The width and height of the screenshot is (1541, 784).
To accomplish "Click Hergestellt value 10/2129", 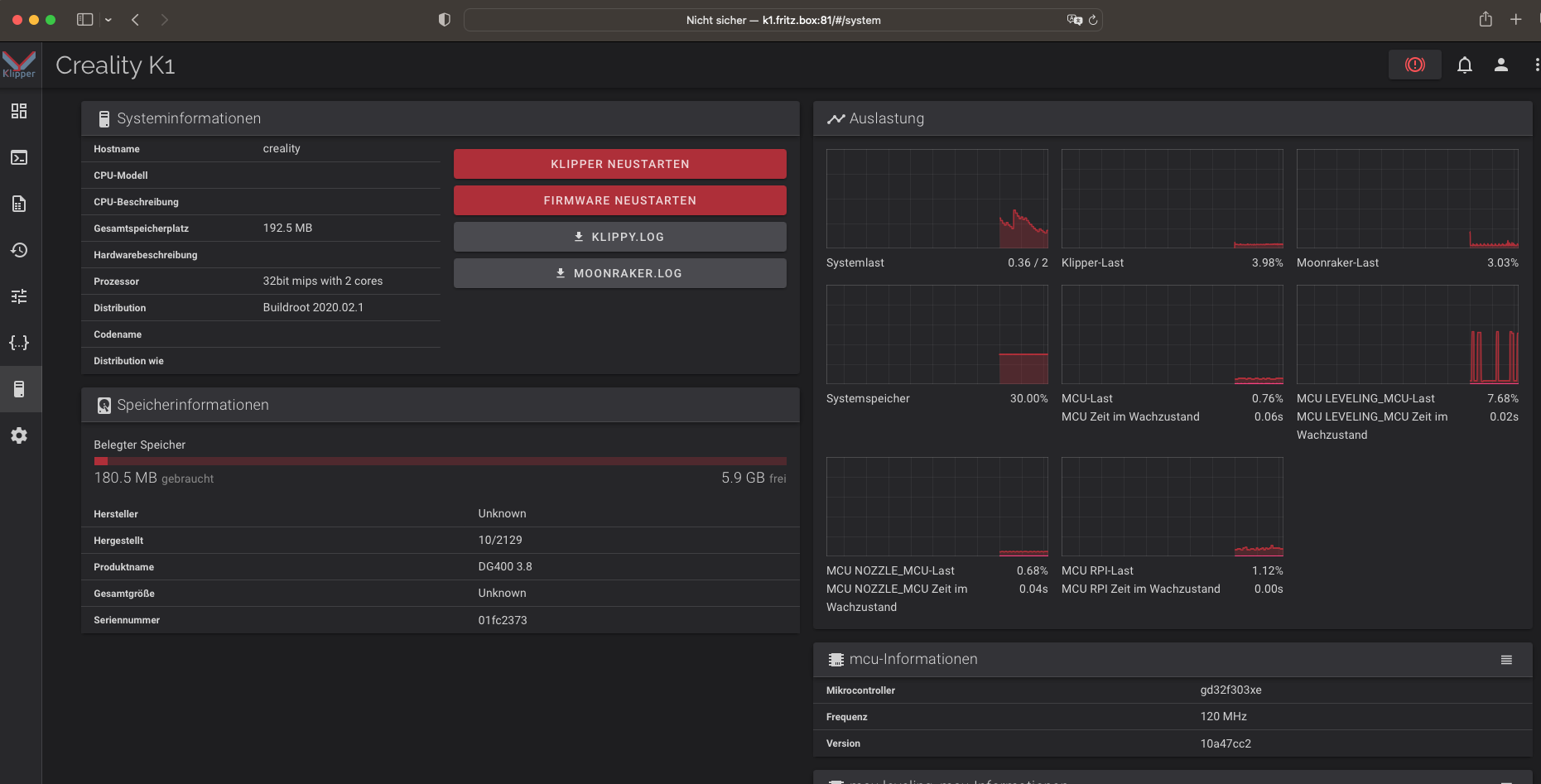I will click(500, 540).
